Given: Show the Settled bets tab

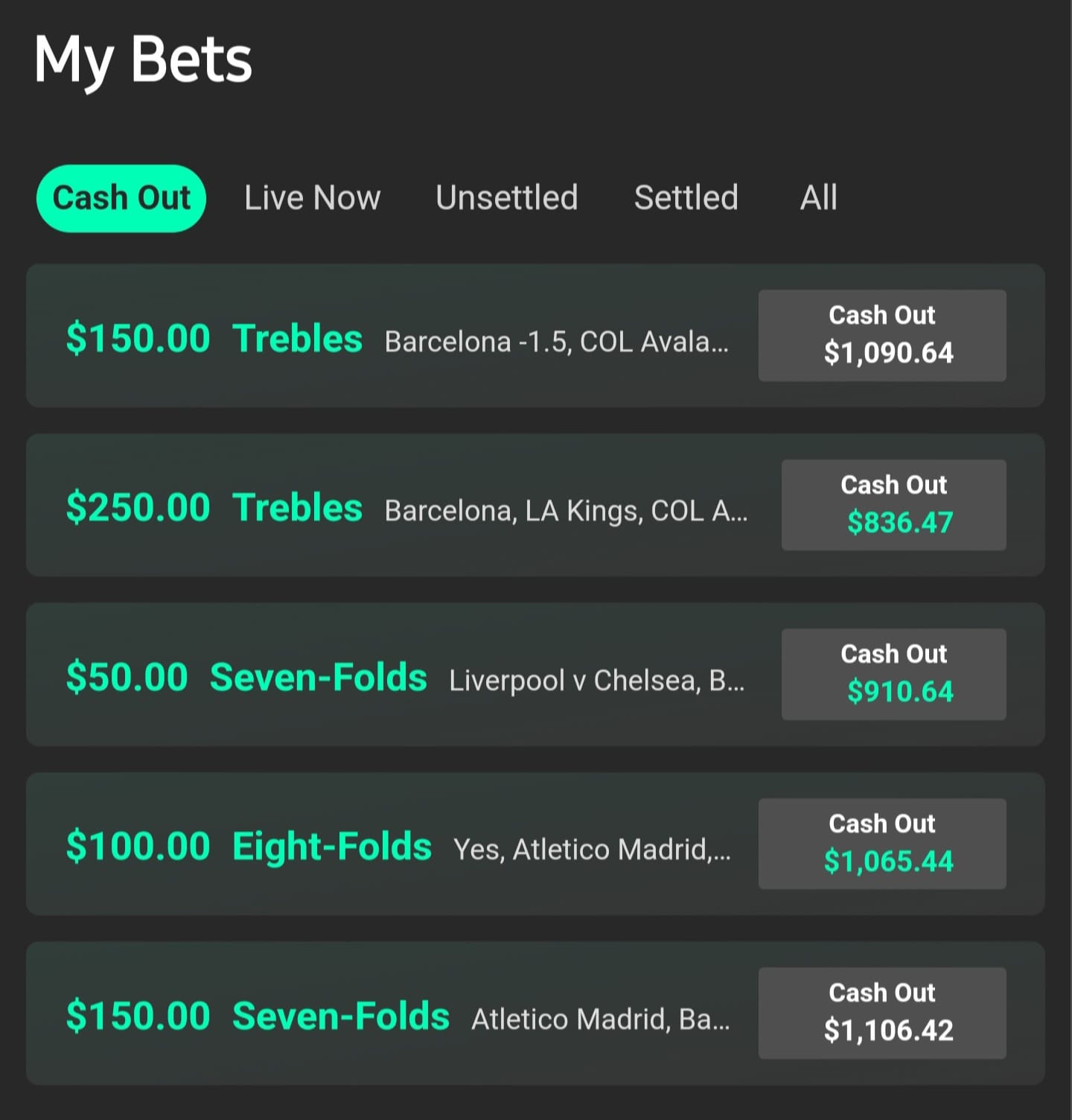Looking at the screenshot, I should coord(686,198).
